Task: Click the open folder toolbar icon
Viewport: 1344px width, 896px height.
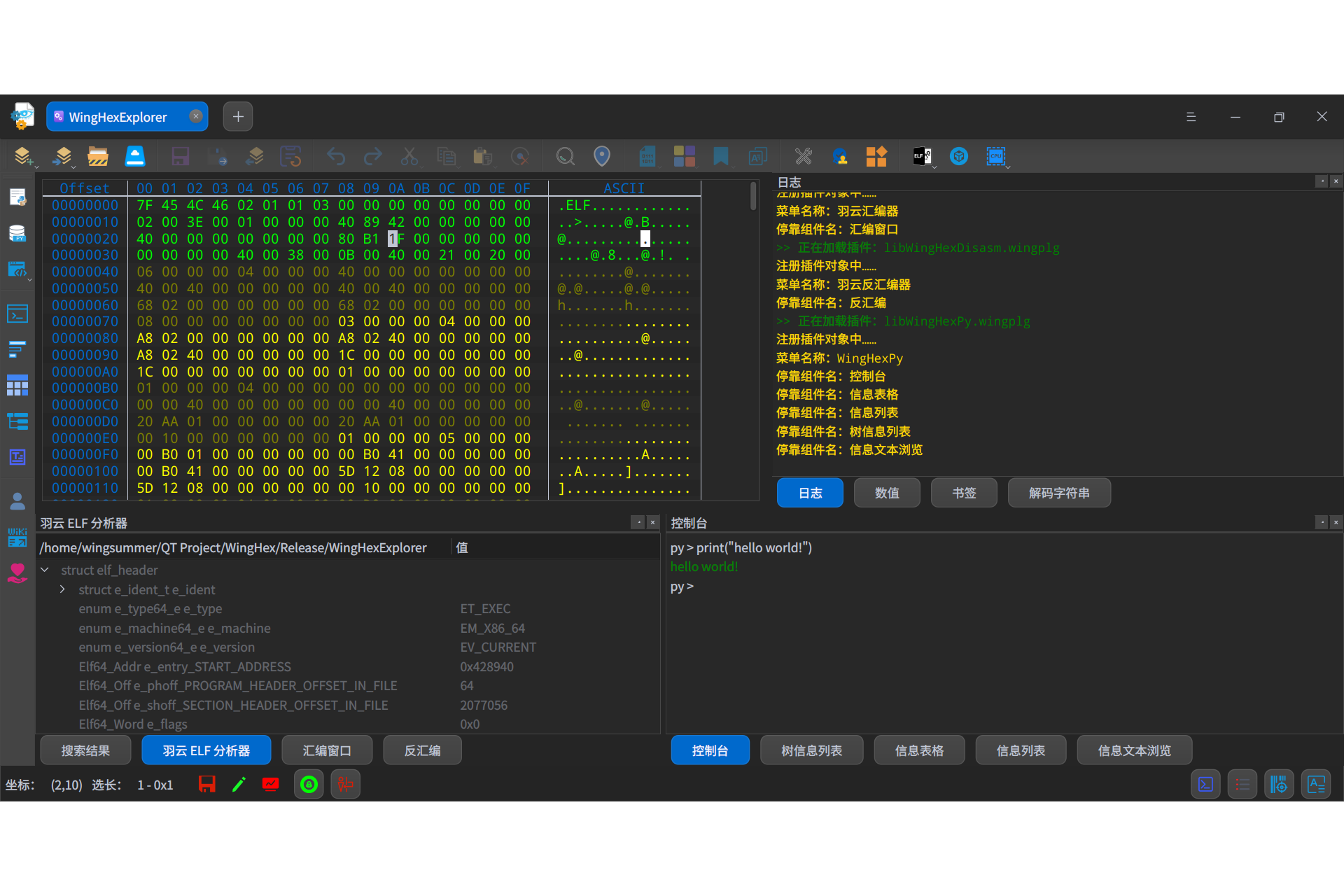Action: click(98, 156)
